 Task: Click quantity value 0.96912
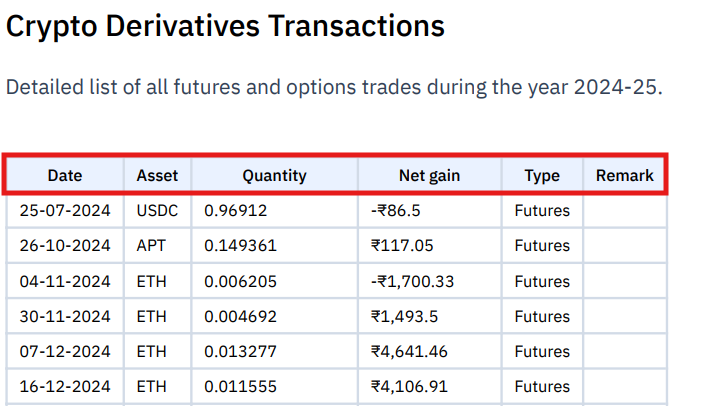236,210
